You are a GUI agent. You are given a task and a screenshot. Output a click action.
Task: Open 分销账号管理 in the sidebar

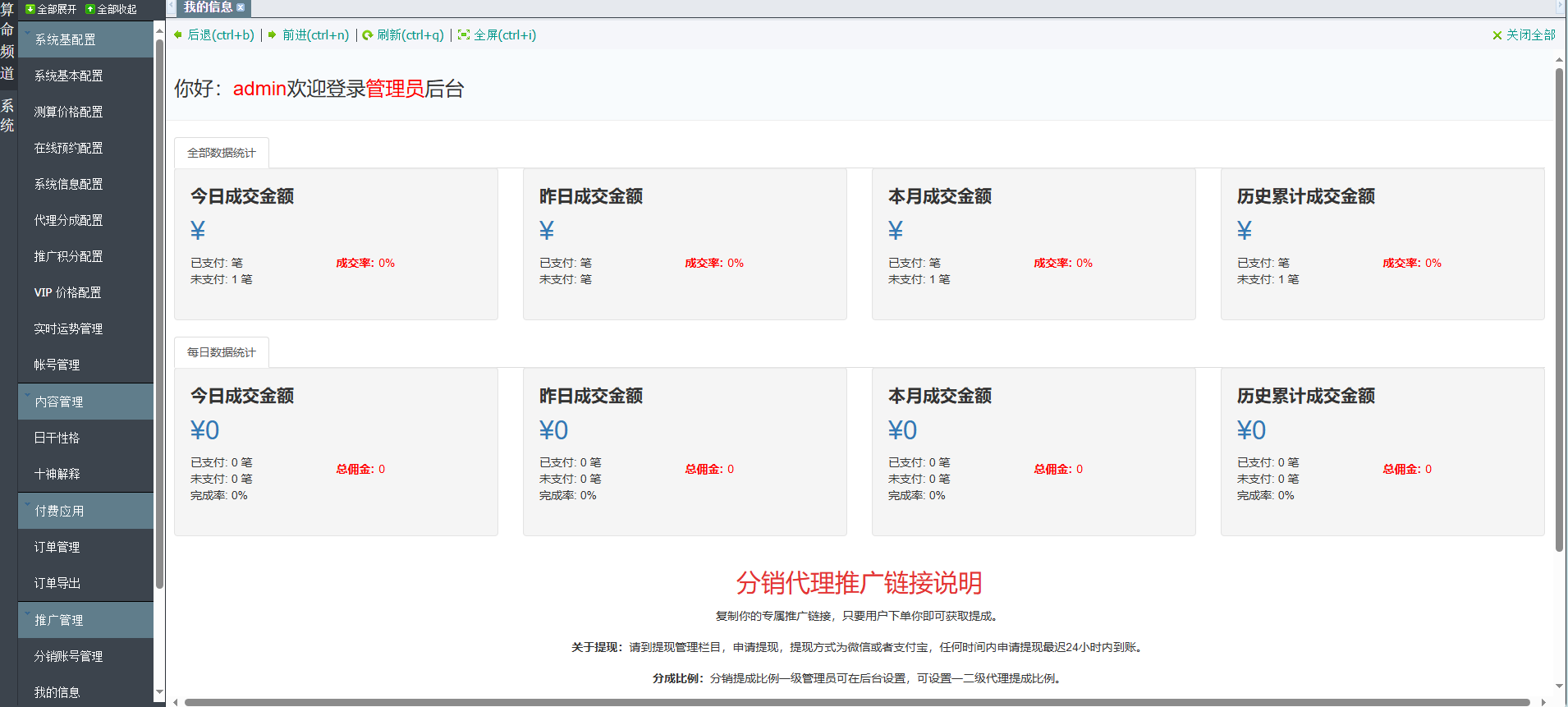[85, 656]
